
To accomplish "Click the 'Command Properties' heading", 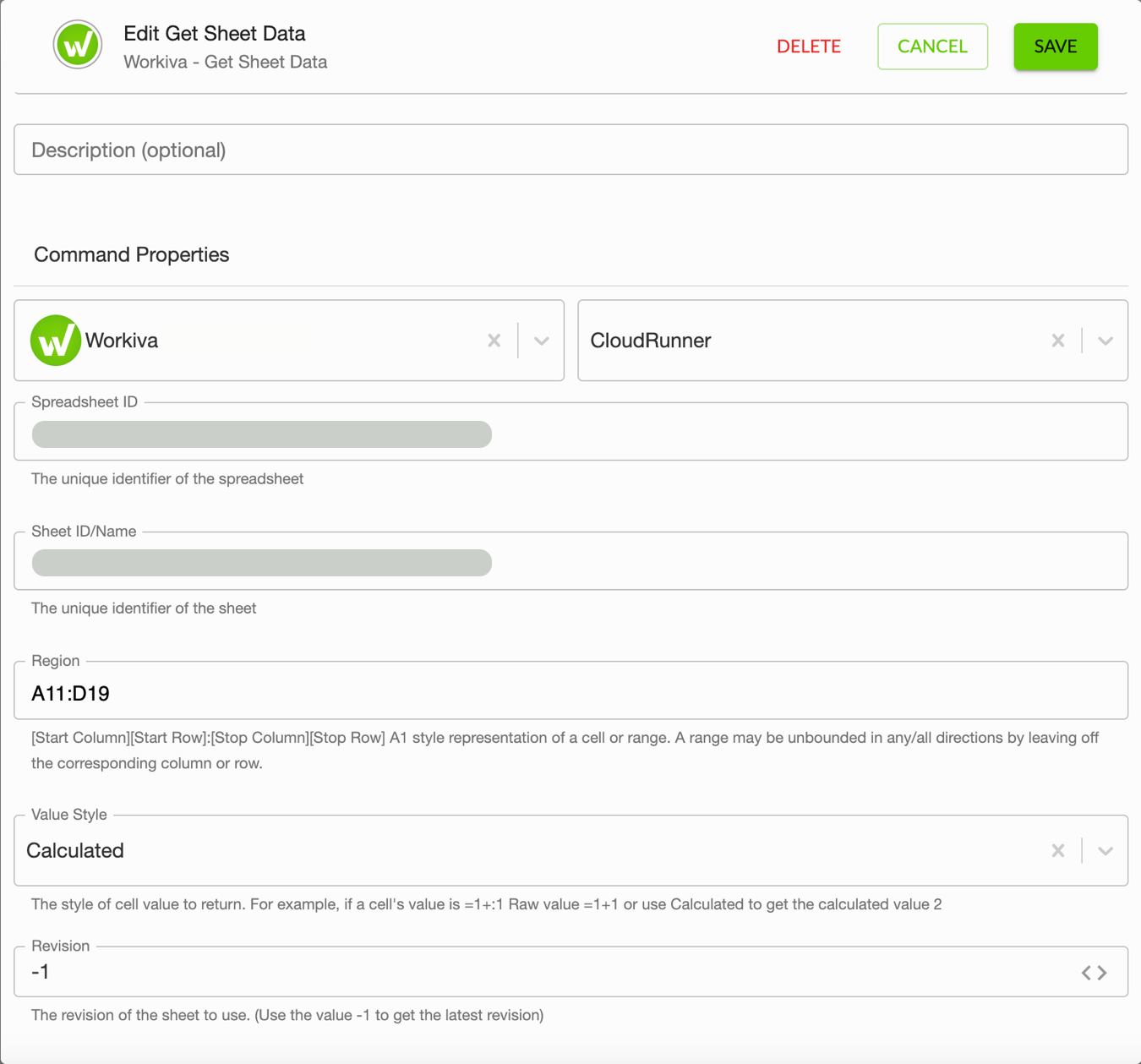I will [132, 254].
